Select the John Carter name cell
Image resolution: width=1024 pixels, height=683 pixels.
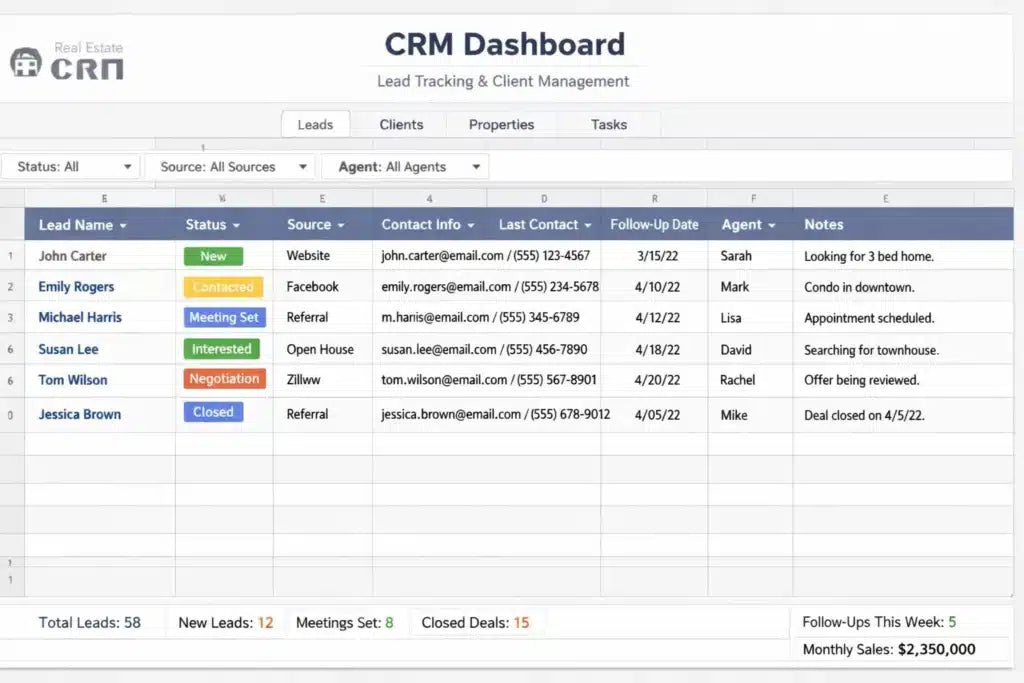tap(72, 256)
